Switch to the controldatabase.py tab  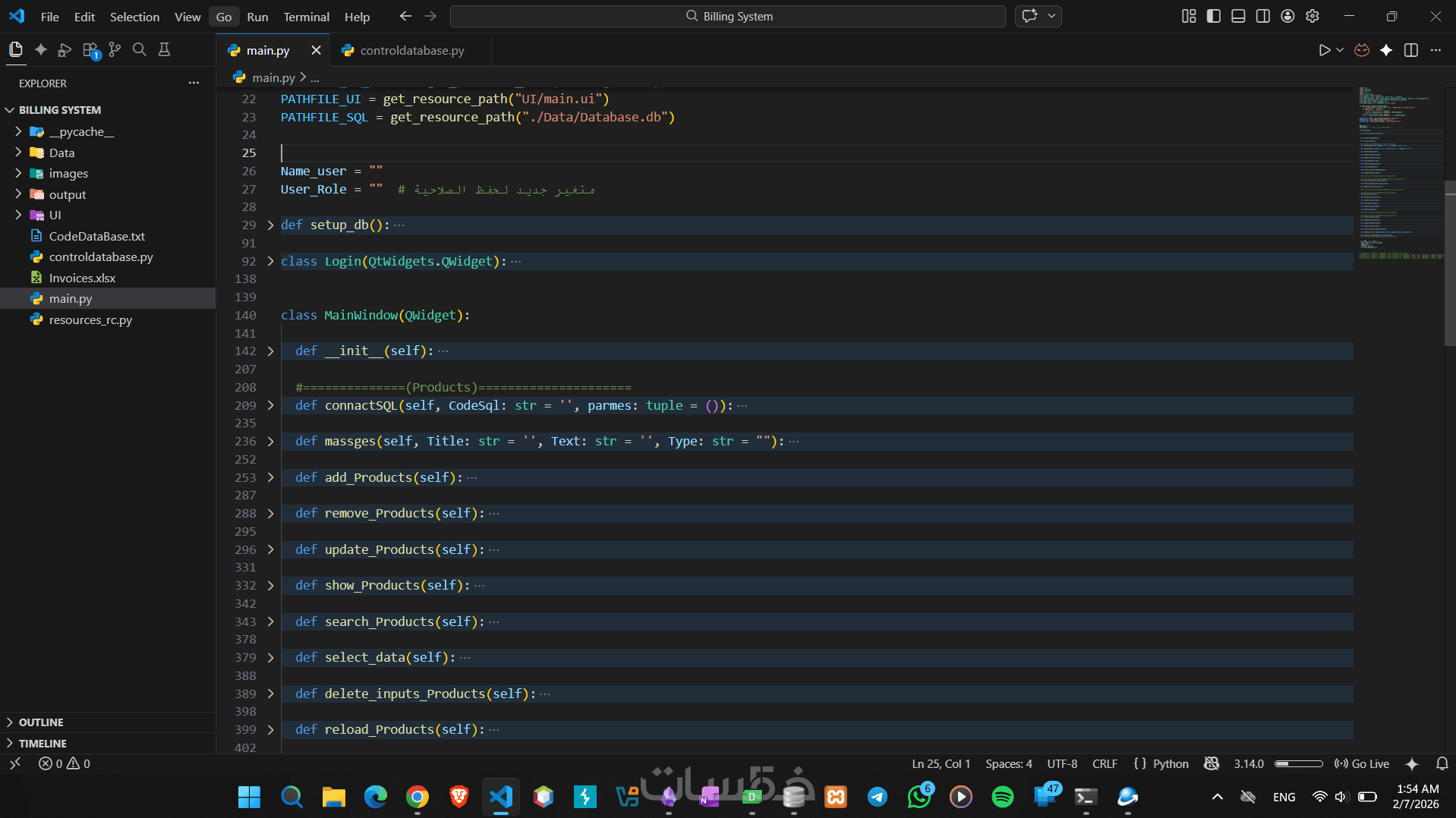[x=411, y=50]
